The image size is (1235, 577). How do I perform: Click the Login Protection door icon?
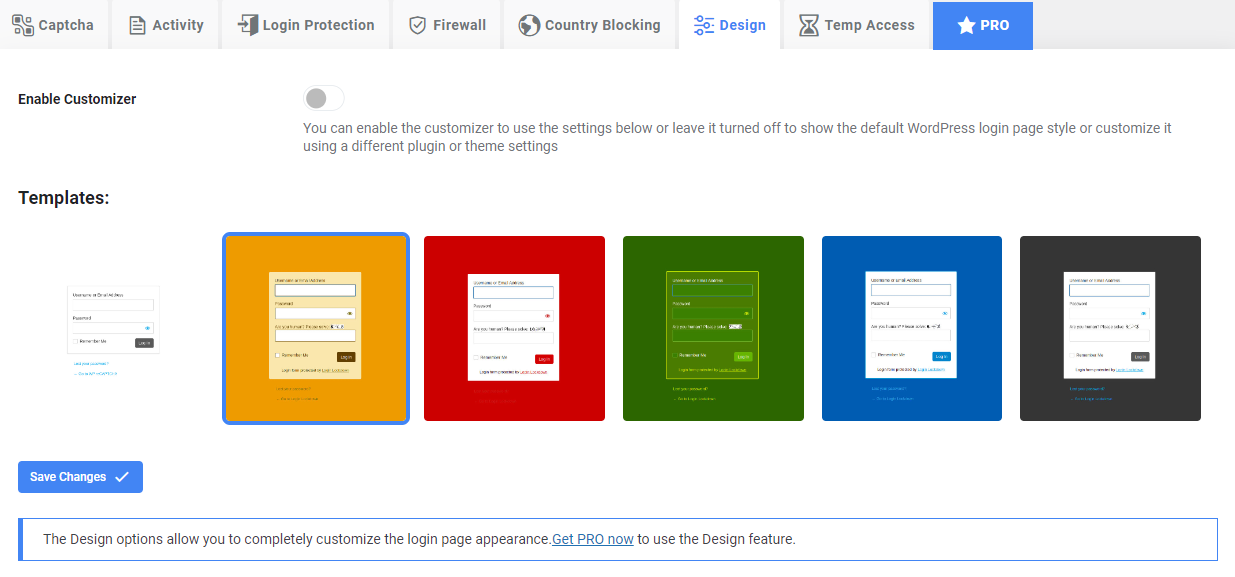(x=247, y=25)
